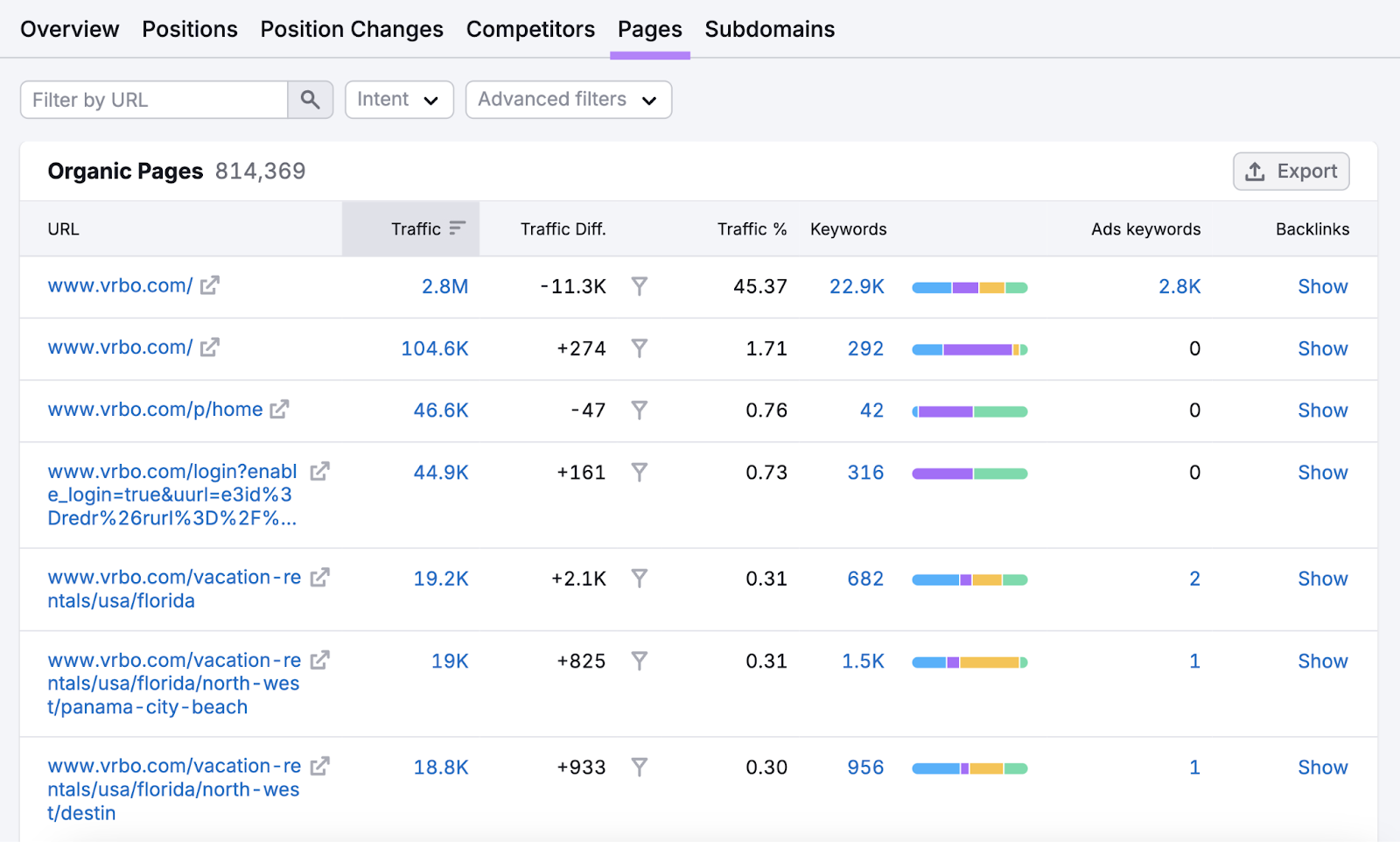
Task: Click keyword intent bar in 1.5K keywords row
Action: pyautogui.click(x=969, y=663)
